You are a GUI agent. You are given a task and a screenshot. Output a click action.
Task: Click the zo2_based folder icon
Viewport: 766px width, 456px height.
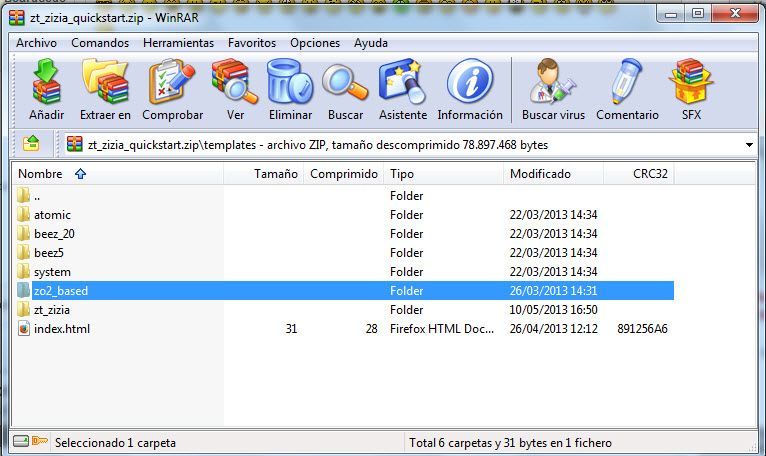[23, 290]
